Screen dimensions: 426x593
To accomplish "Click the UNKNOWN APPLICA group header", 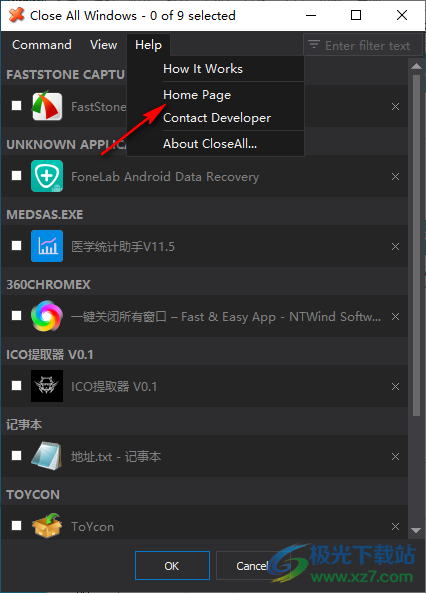I will (67, 144).
